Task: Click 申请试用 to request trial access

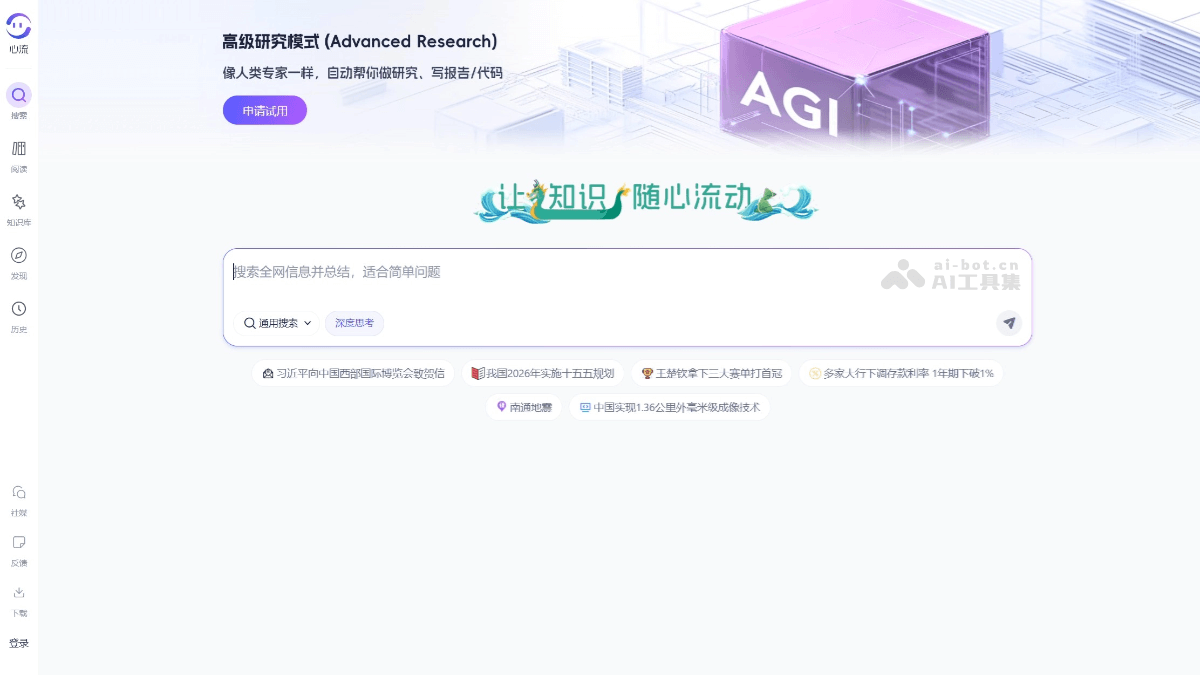Action: tap(264, 110)
